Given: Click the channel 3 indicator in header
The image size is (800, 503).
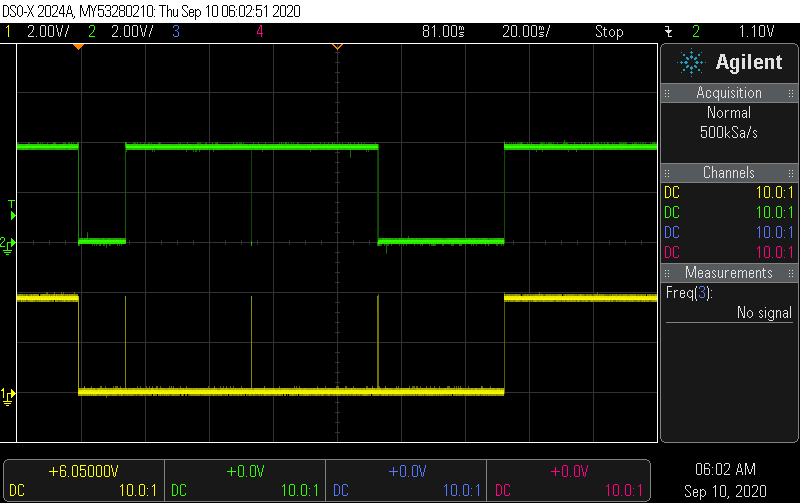Looking at the screenshot, I should 176,32.
